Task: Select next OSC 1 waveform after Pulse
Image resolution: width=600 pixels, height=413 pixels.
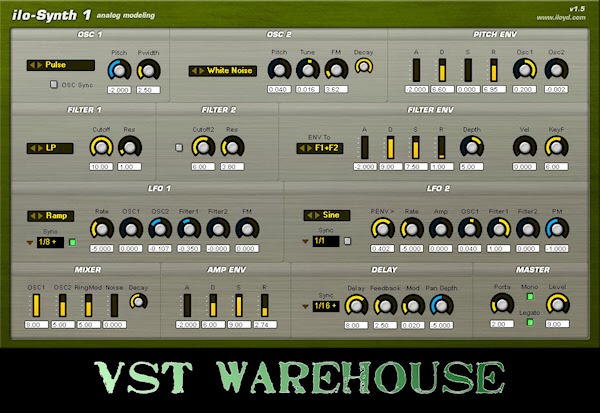Action: coord(40,65)
